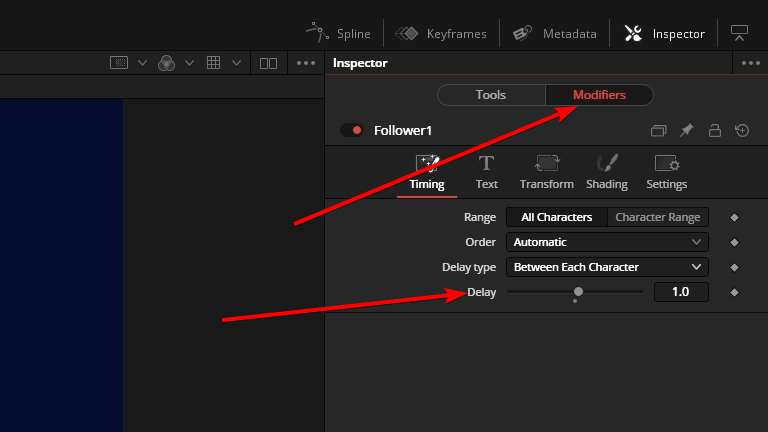Select Character Range option

pos(657,217)
